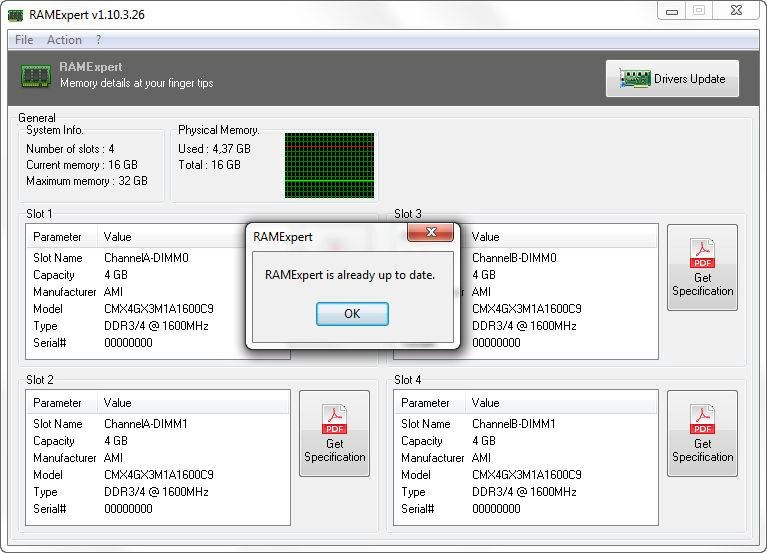This screenshot has height=553, width=767.
Task: Select DDR3/4 @ 1600MHz type in Slot 4
Action: 524,492
